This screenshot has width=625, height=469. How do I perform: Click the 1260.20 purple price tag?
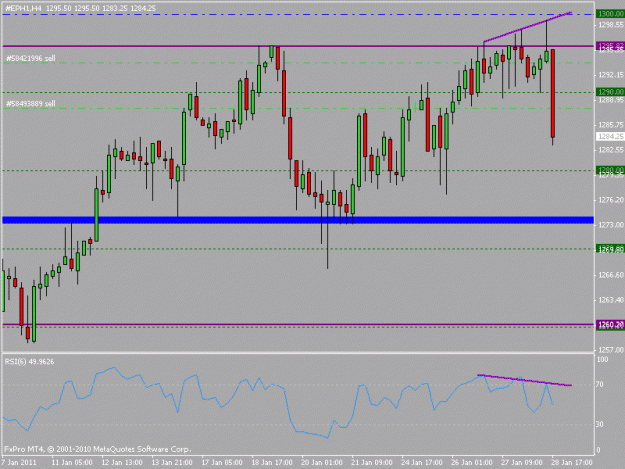tap(610, 324)
